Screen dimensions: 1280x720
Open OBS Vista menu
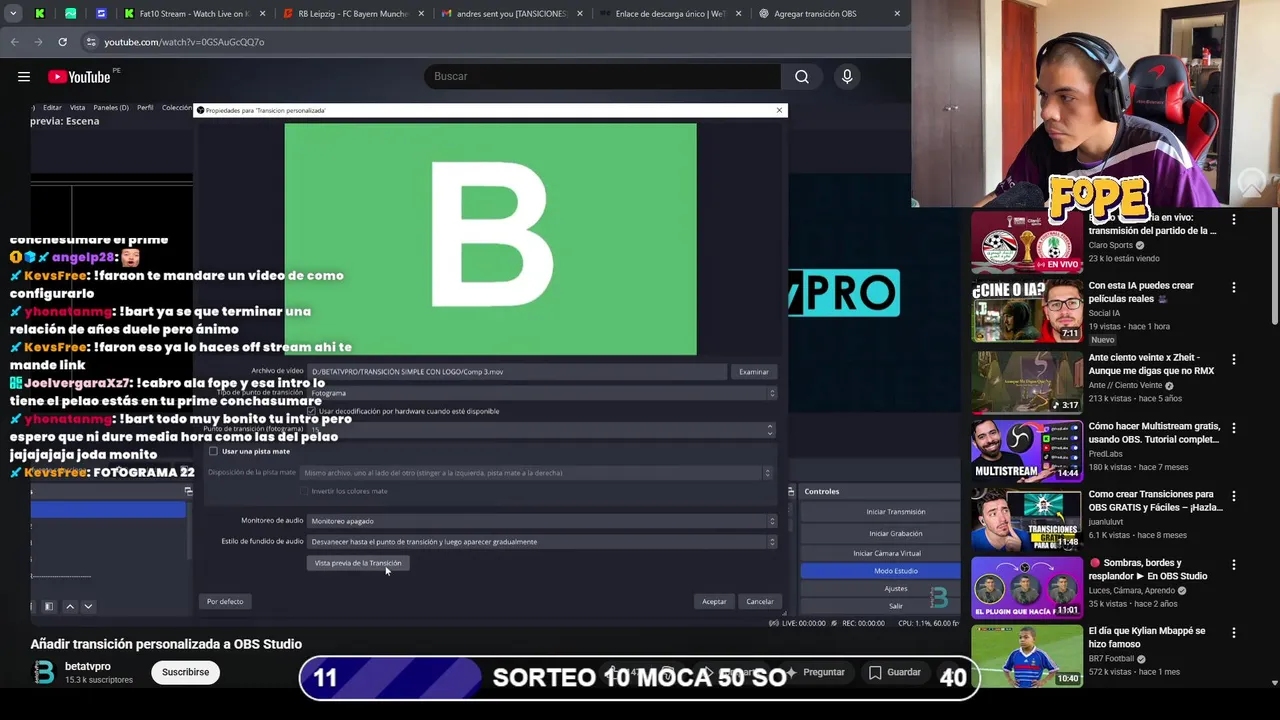tap(77, 107)
